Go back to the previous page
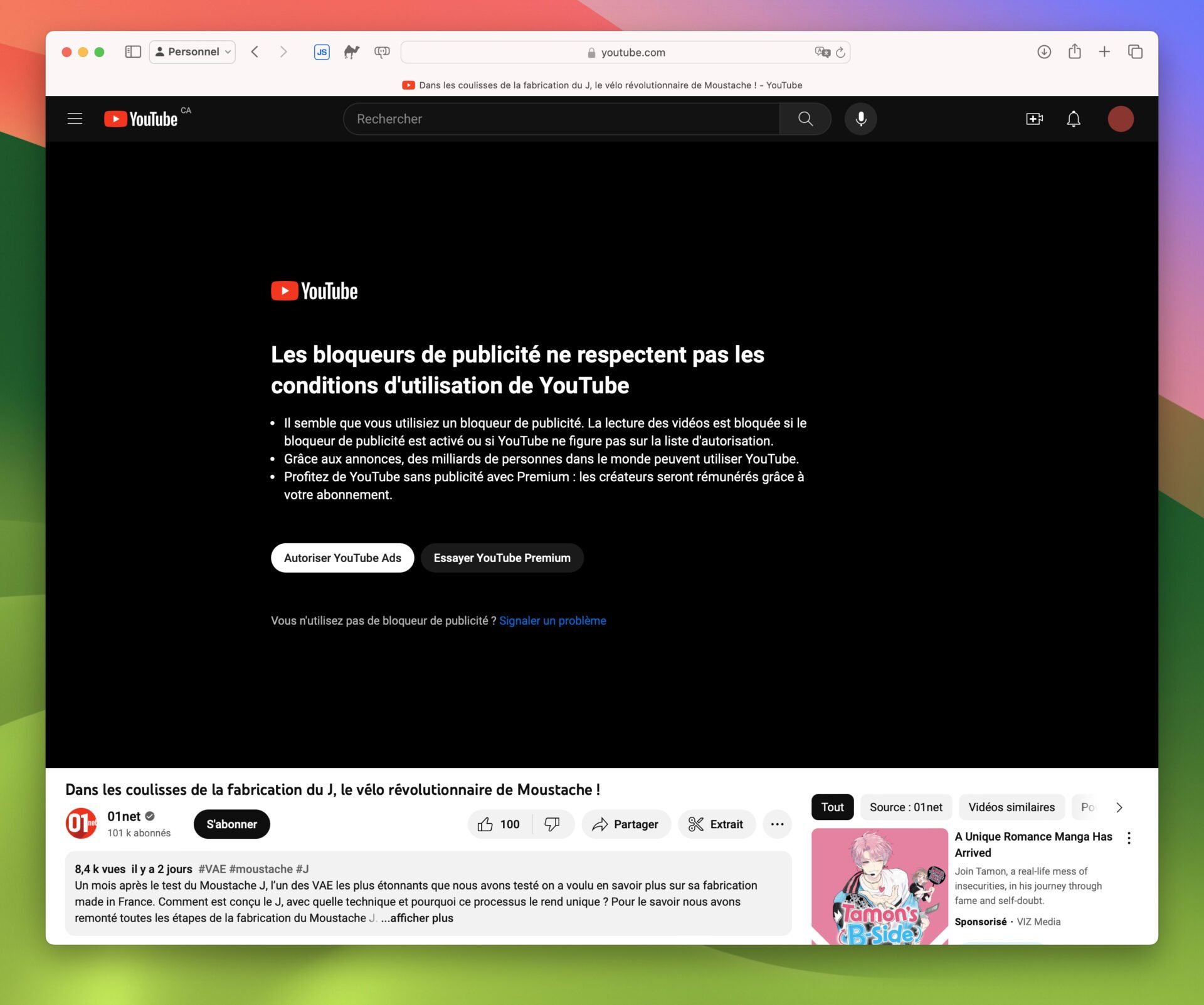Viewport: 1204px width, 1005px height. (x=255, y=52)
